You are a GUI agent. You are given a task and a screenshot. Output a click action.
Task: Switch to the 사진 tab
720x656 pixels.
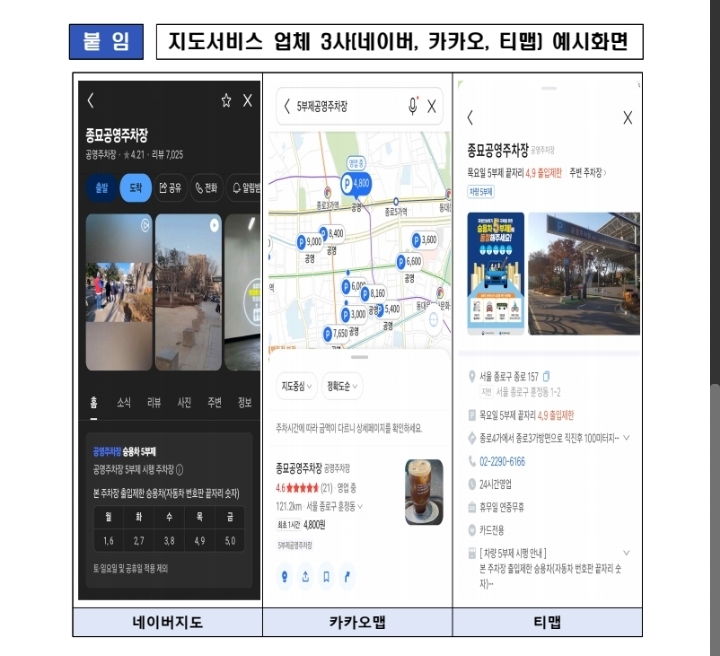(184, 403)
